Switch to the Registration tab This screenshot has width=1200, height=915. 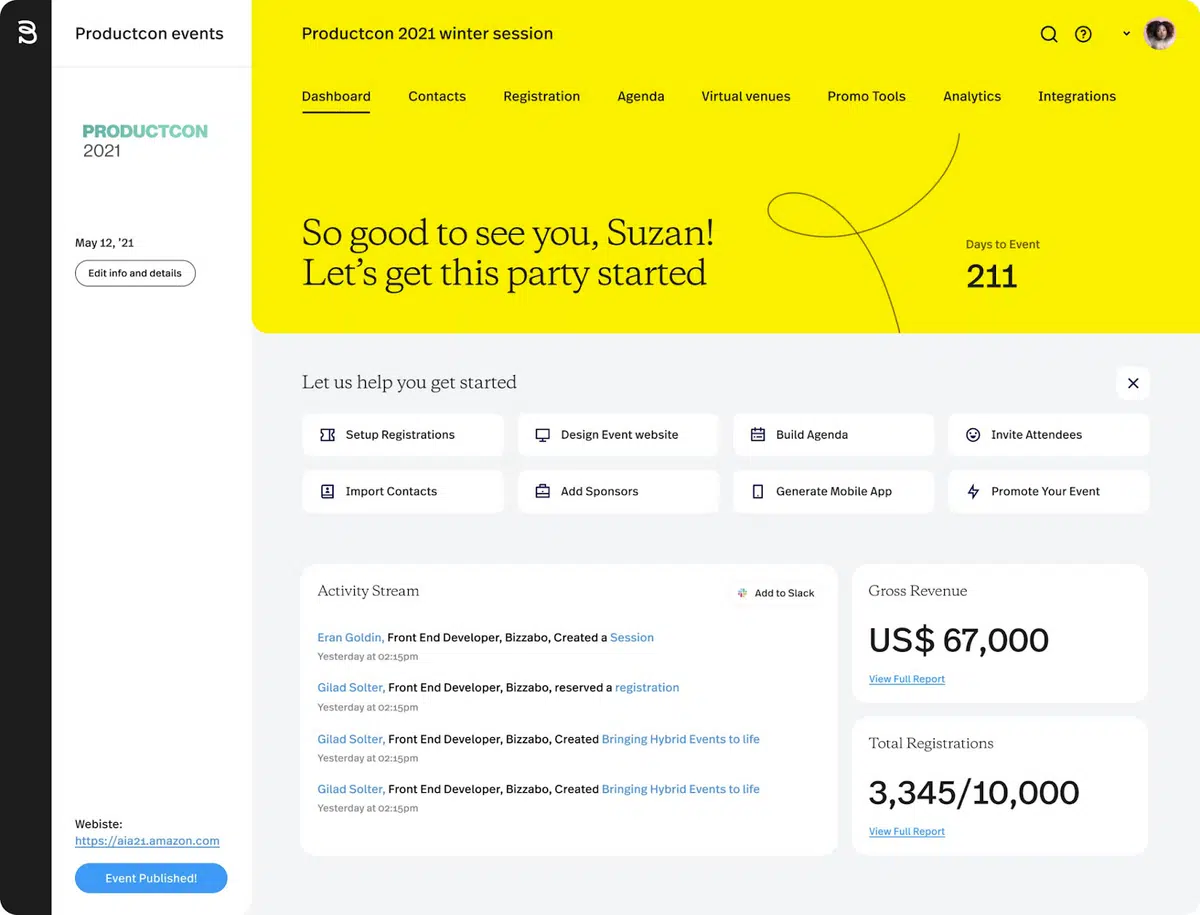coord(541,97)
